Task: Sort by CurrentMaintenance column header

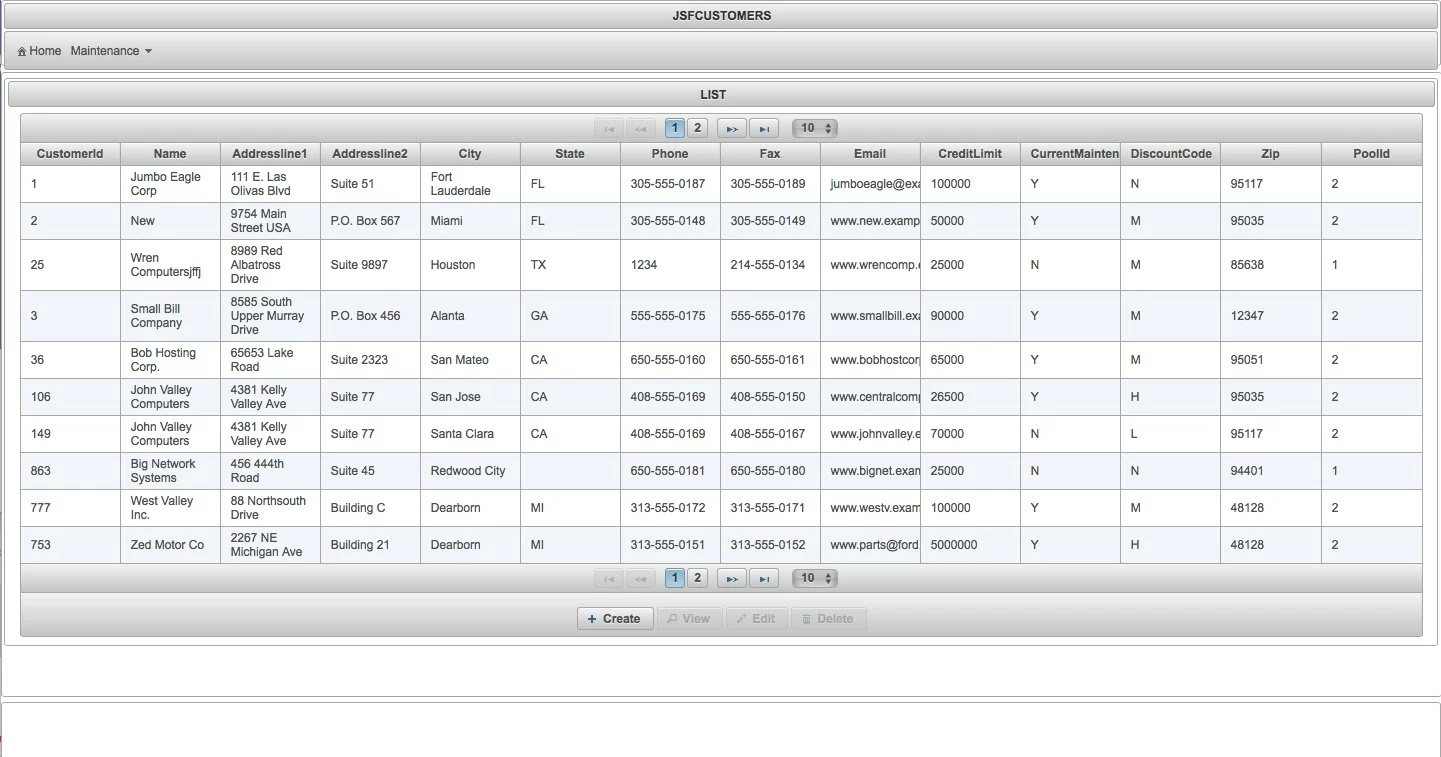Action: point(1070,154)
